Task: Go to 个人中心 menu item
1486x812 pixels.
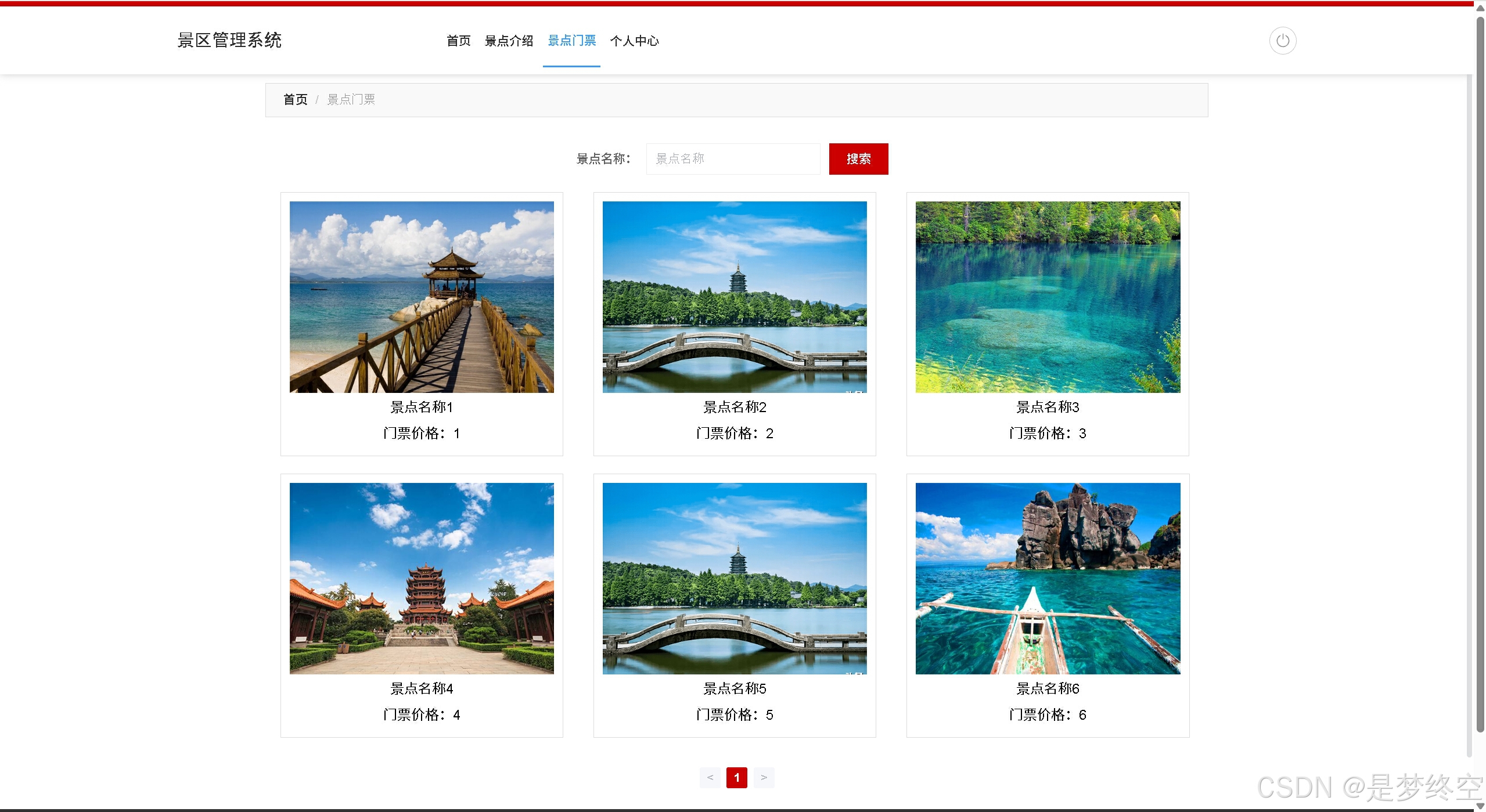Action: pyautogui.click(x=634, y=41)
